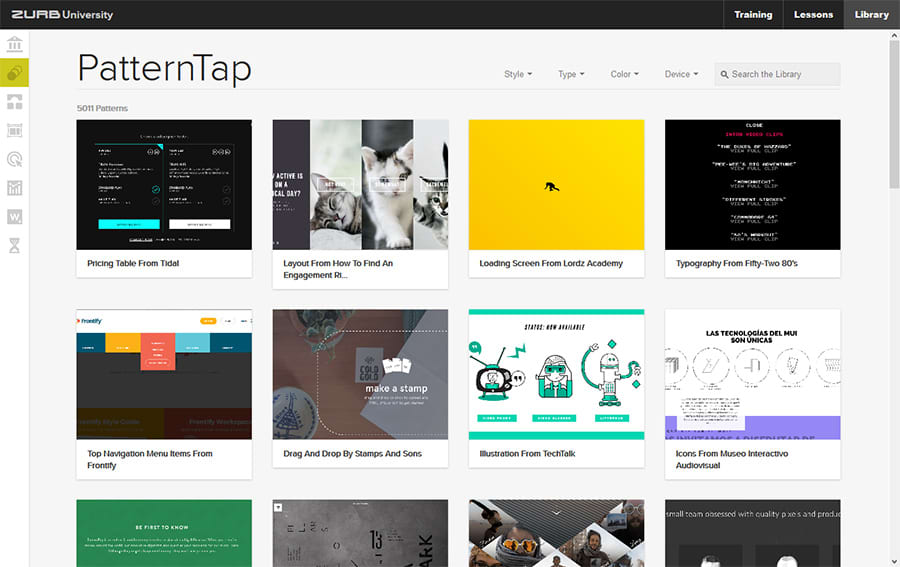Open the Lessons nav tab
Screen dimensions: 900x567
[813, 14]
